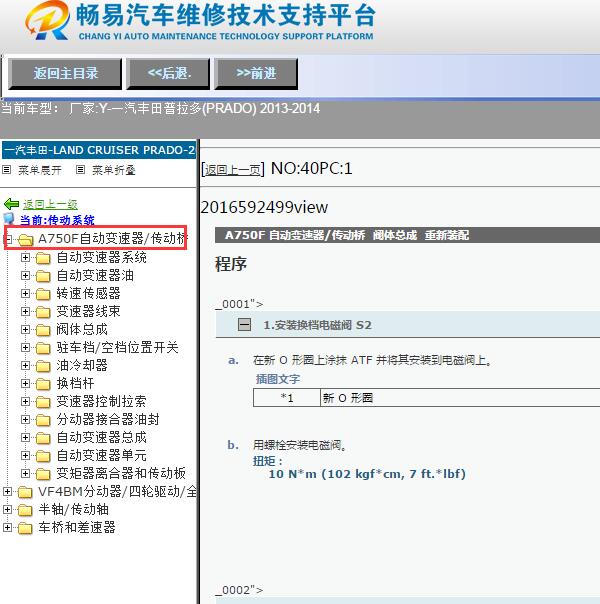This screenshot has width=600, height=604.
Task: Expand the 自动变速器总成 node
Action: 25,437
